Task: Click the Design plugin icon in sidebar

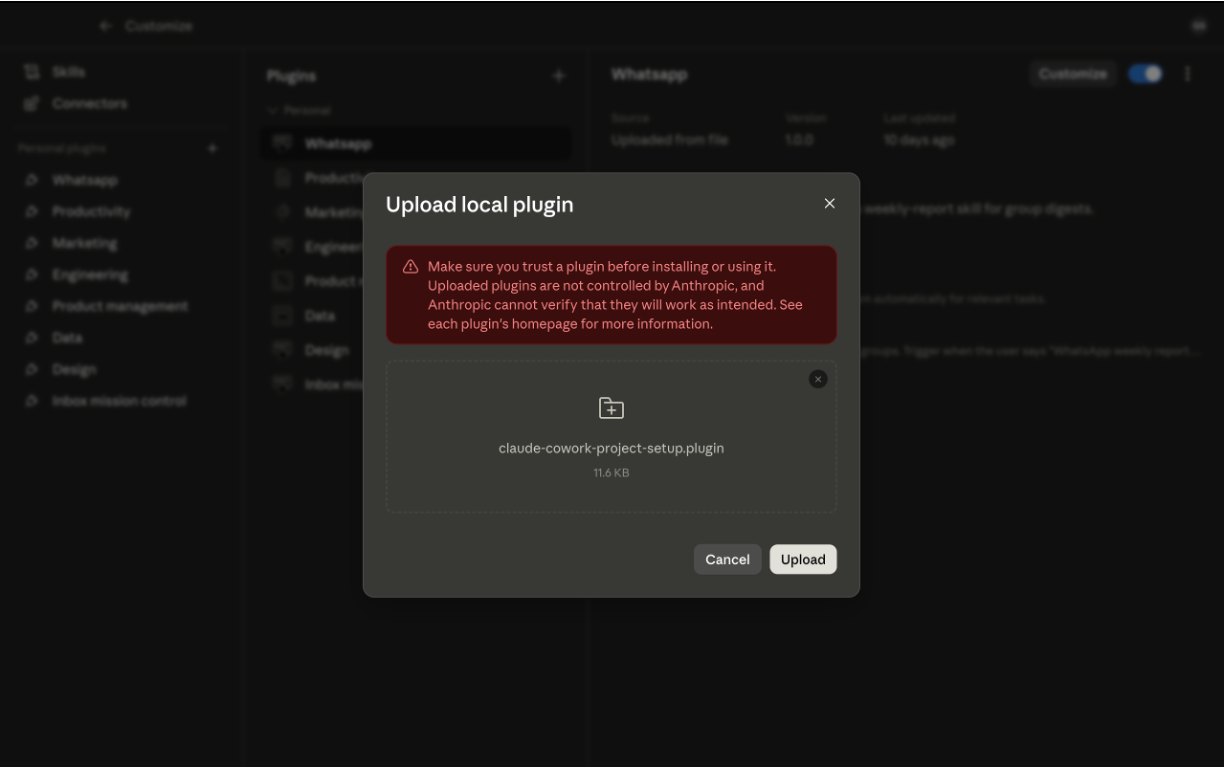Action: click(x=32, y=369)
